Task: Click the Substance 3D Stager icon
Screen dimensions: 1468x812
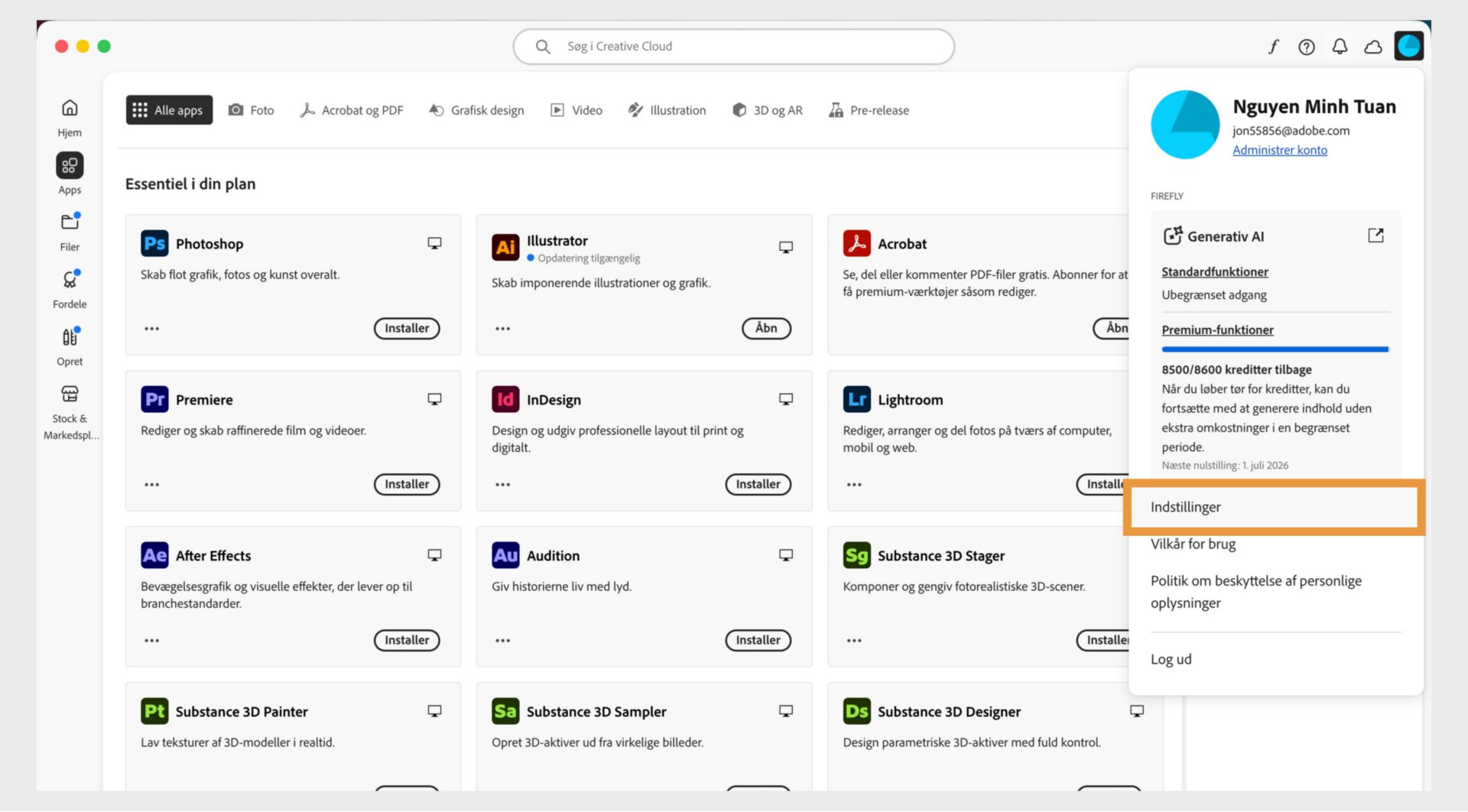Action: pyautogui.click(x=856, y=555)
